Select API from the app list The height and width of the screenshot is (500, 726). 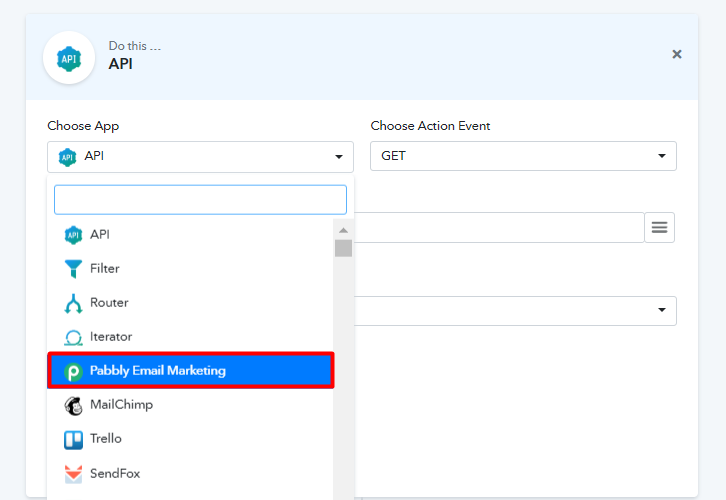tap(190, 235)
